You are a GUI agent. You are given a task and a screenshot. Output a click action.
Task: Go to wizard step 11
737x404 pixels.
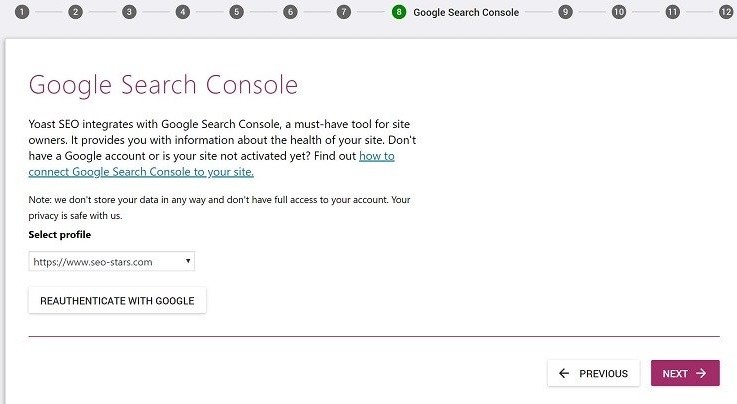point(673,12)
